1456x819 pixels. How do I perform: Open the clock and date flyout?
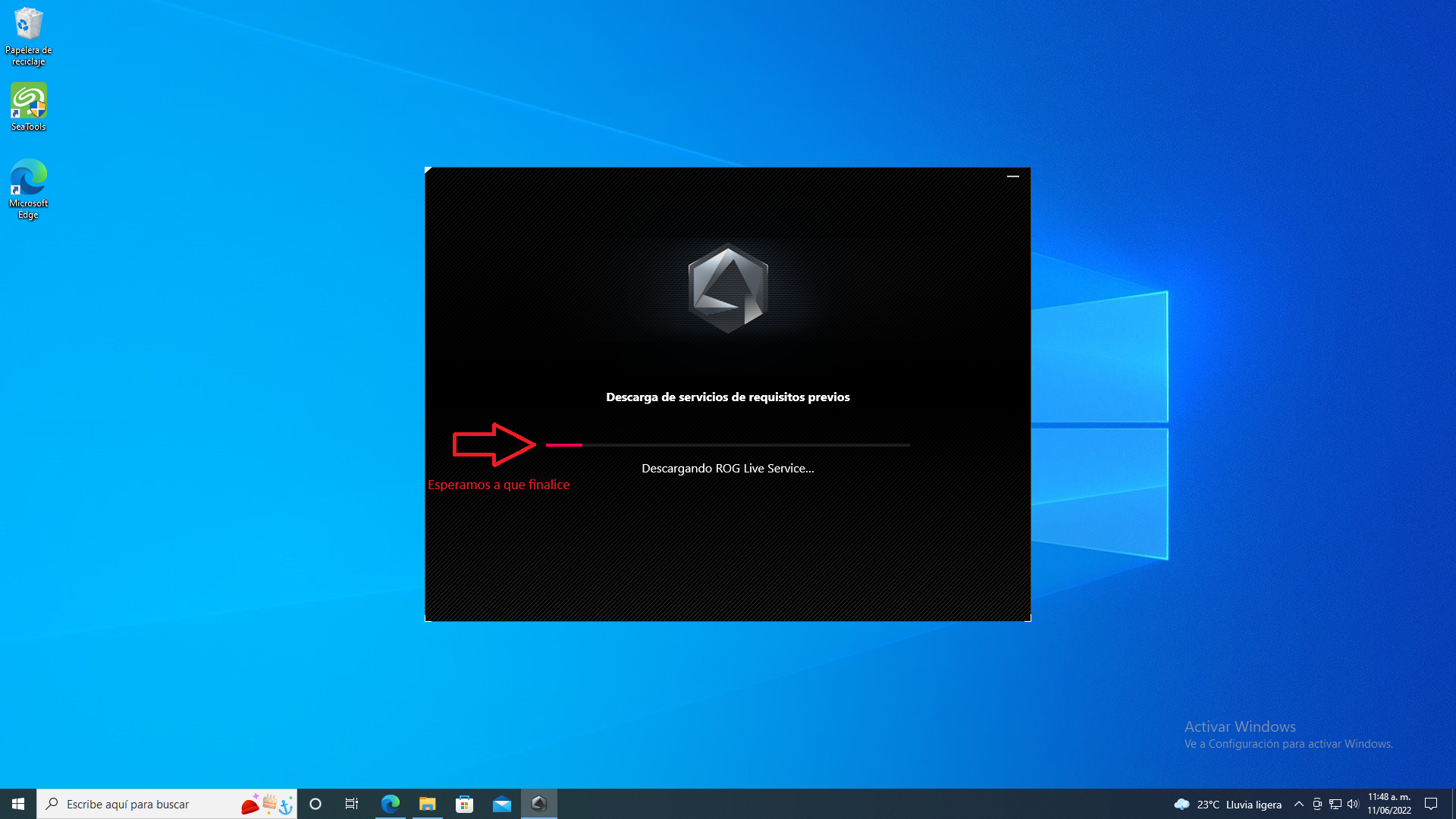1389,804
